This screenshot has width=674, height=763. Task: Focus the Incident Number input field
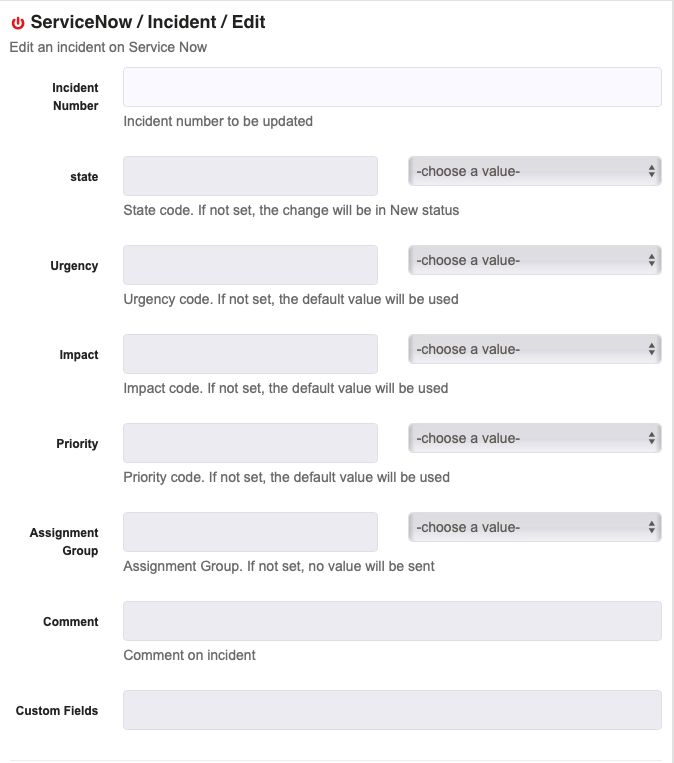[392, 87]
